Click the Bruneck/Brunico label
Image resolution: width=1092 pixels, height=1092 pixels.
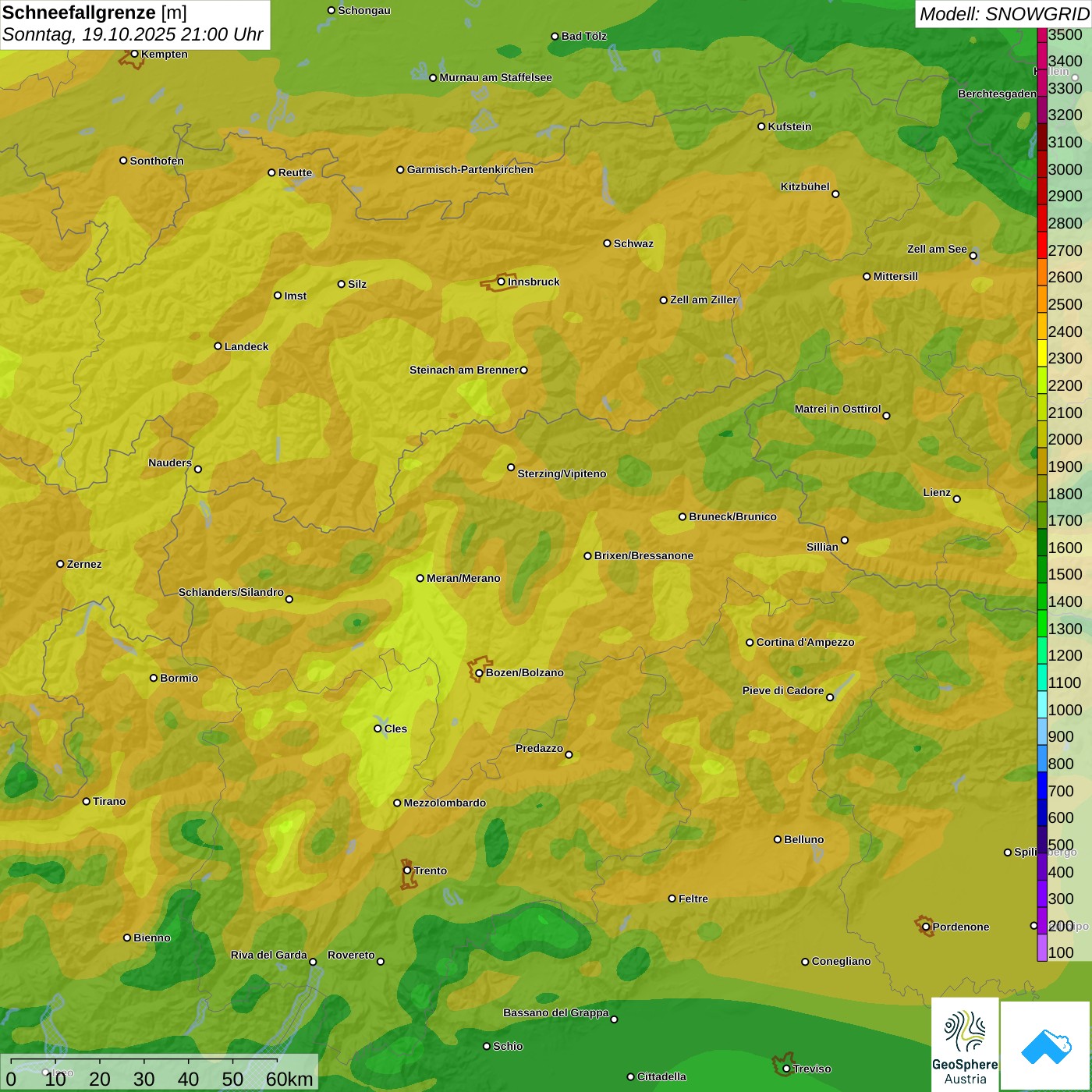point(732,516)
